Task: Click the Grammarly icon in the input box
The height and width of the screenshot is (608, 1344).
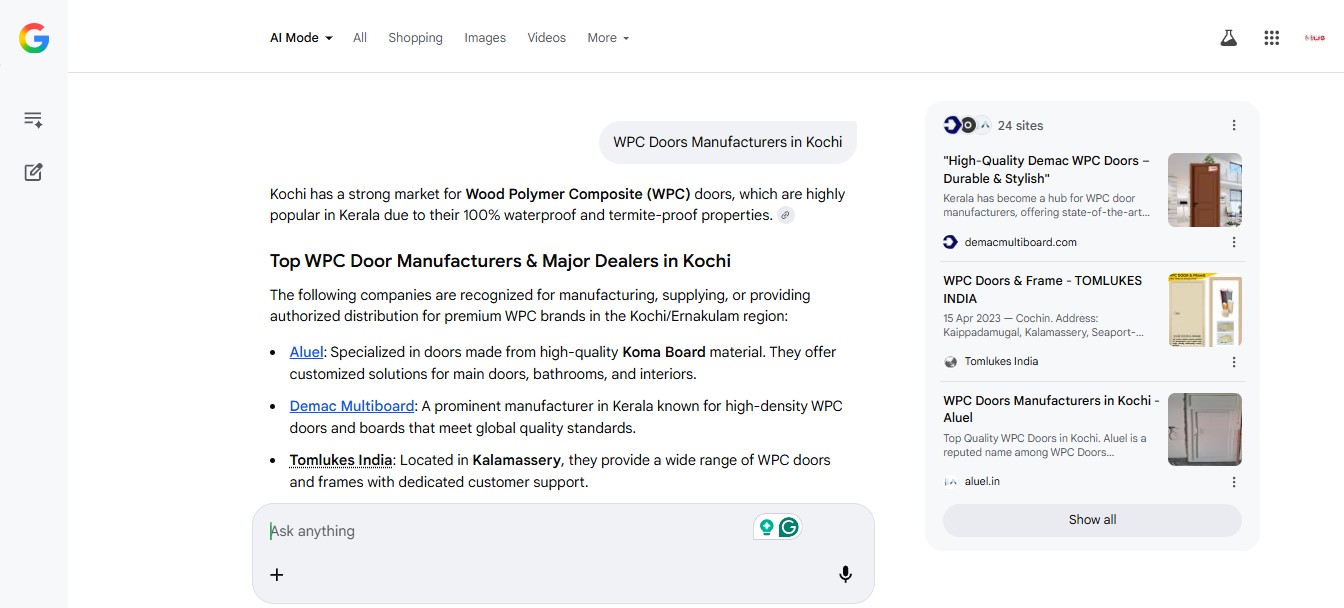Action: click(789, 527)
